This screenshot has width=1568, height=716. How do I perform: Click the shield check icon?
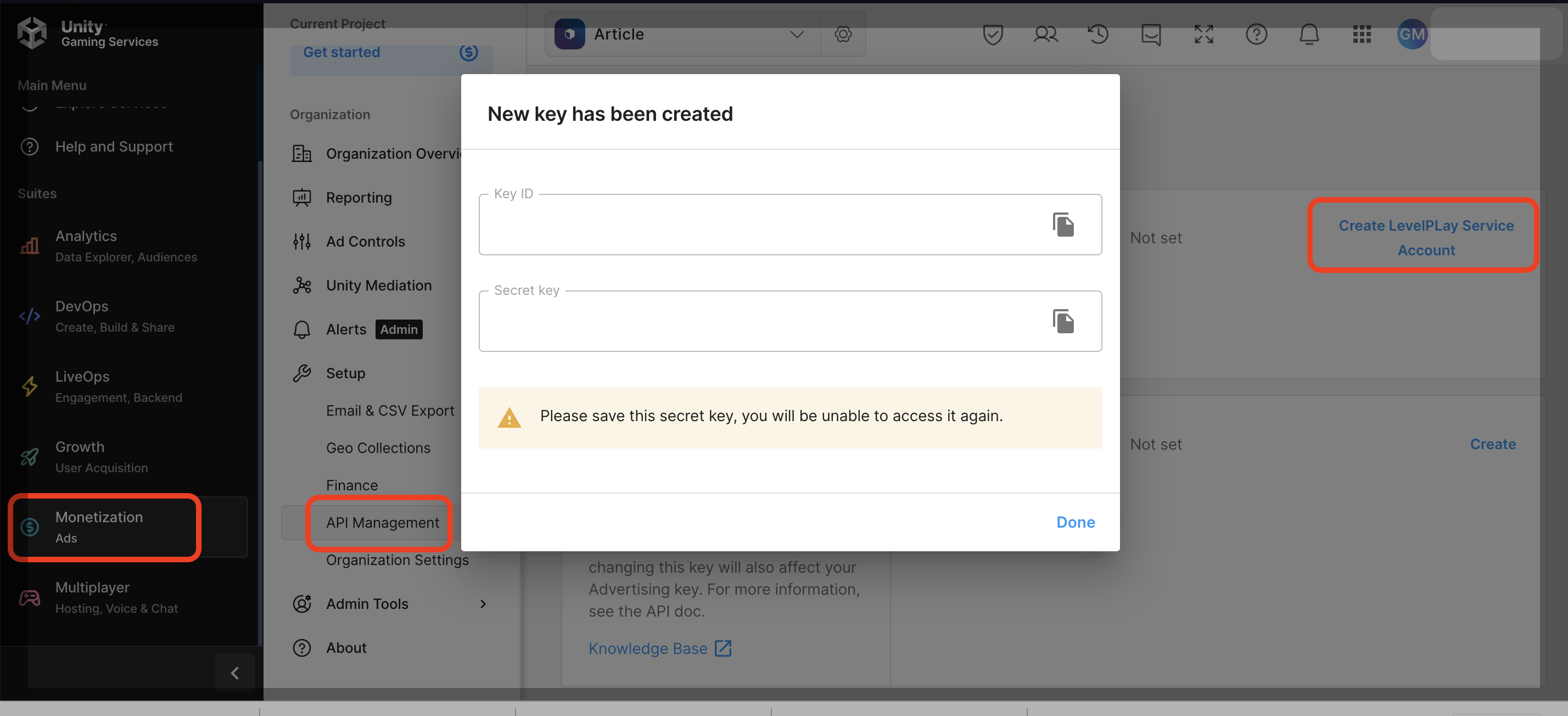(x=992, y=35)
